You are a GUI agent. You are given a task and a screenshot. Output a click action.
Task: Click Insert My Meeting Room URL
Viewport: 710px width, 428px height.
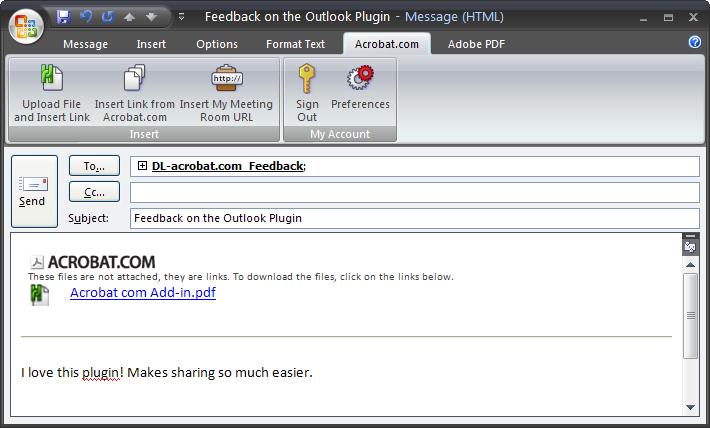[x=226, y=93]
